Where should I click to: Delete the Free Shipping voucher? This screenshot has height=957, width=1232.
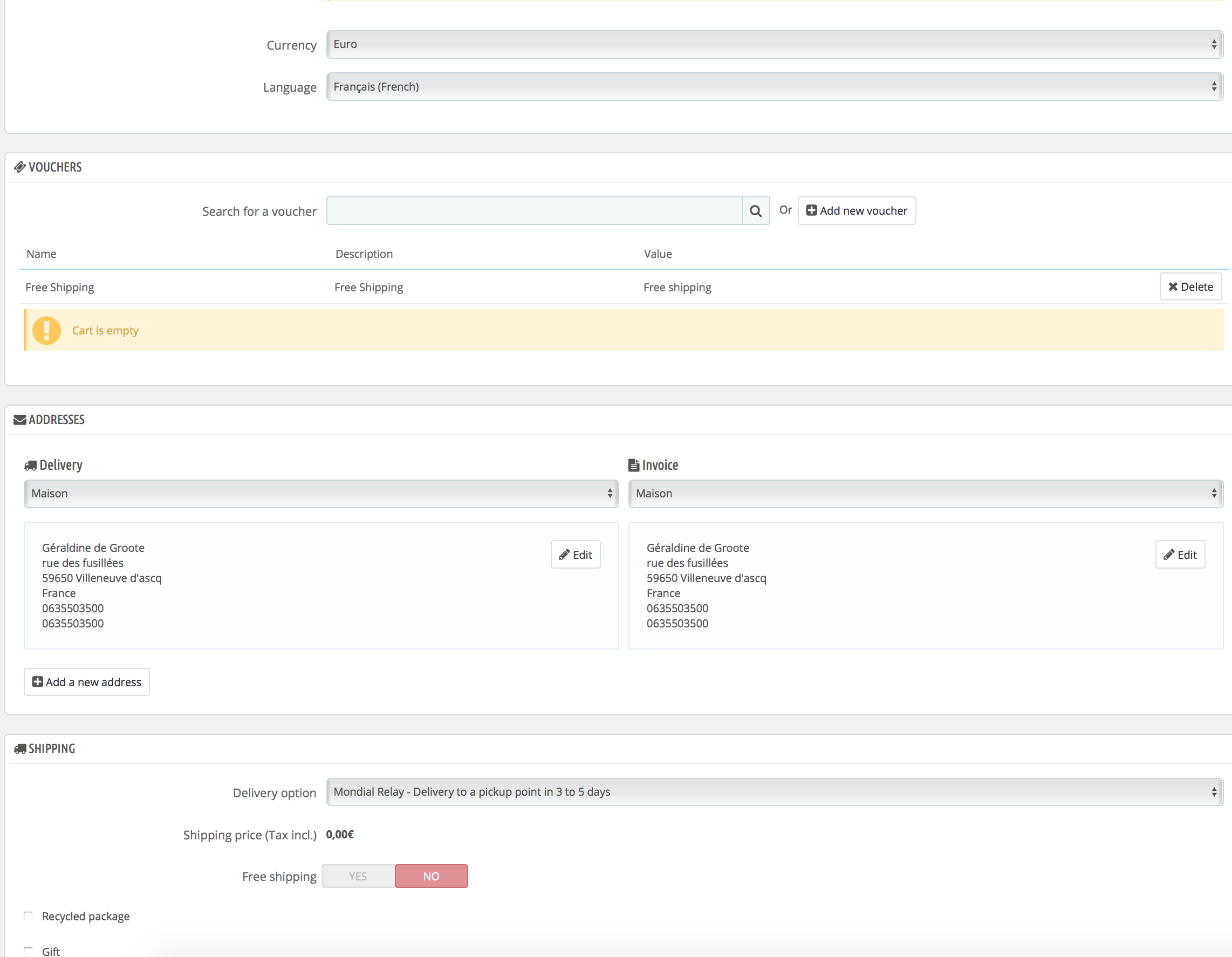pos(1190,286)
